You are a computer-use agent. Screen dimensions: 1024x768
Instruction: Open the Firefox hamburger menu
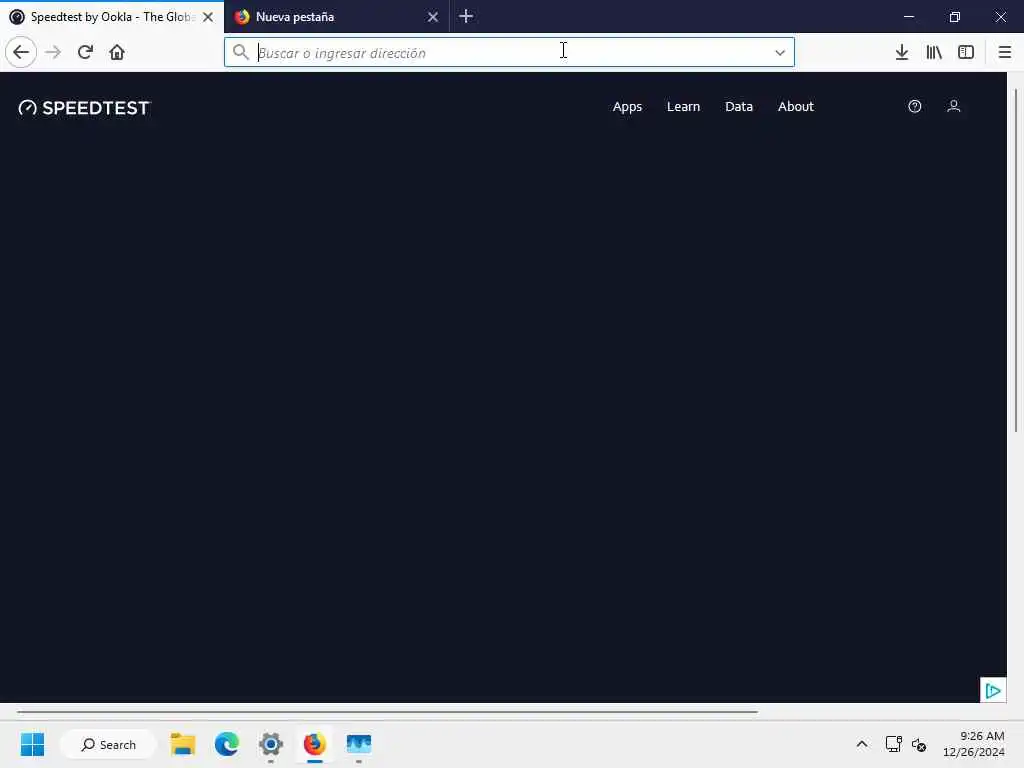pyautogui.click(x=1004, y=52)
